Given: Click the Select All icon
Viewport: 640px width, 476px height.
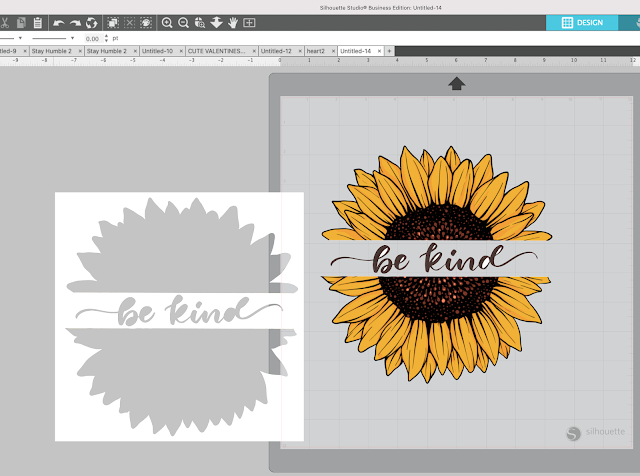Looking at the screenshot, I should pyautogui.click(x=113, y=22).
